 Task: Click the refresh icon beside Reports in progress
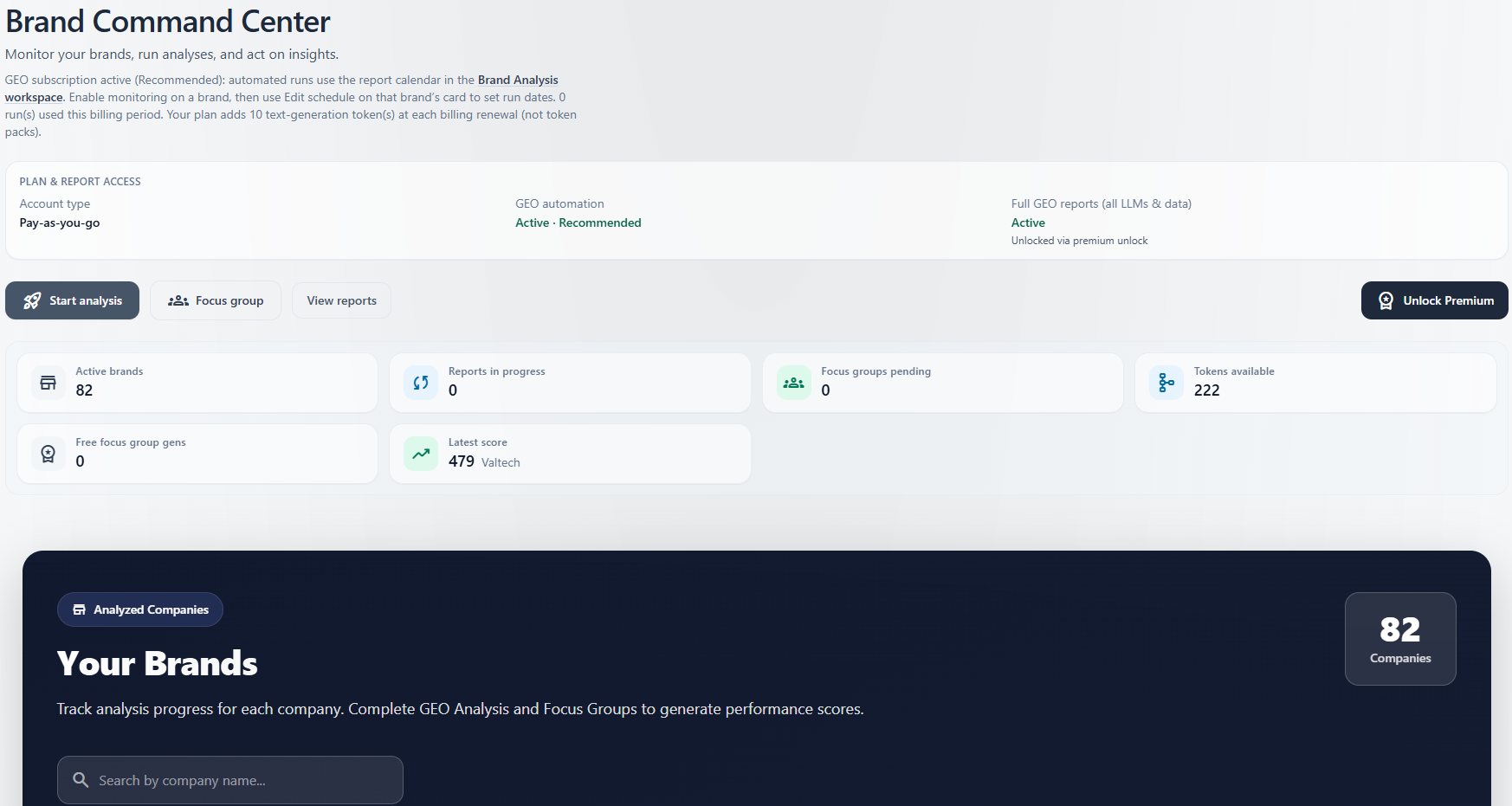point(421,382)
